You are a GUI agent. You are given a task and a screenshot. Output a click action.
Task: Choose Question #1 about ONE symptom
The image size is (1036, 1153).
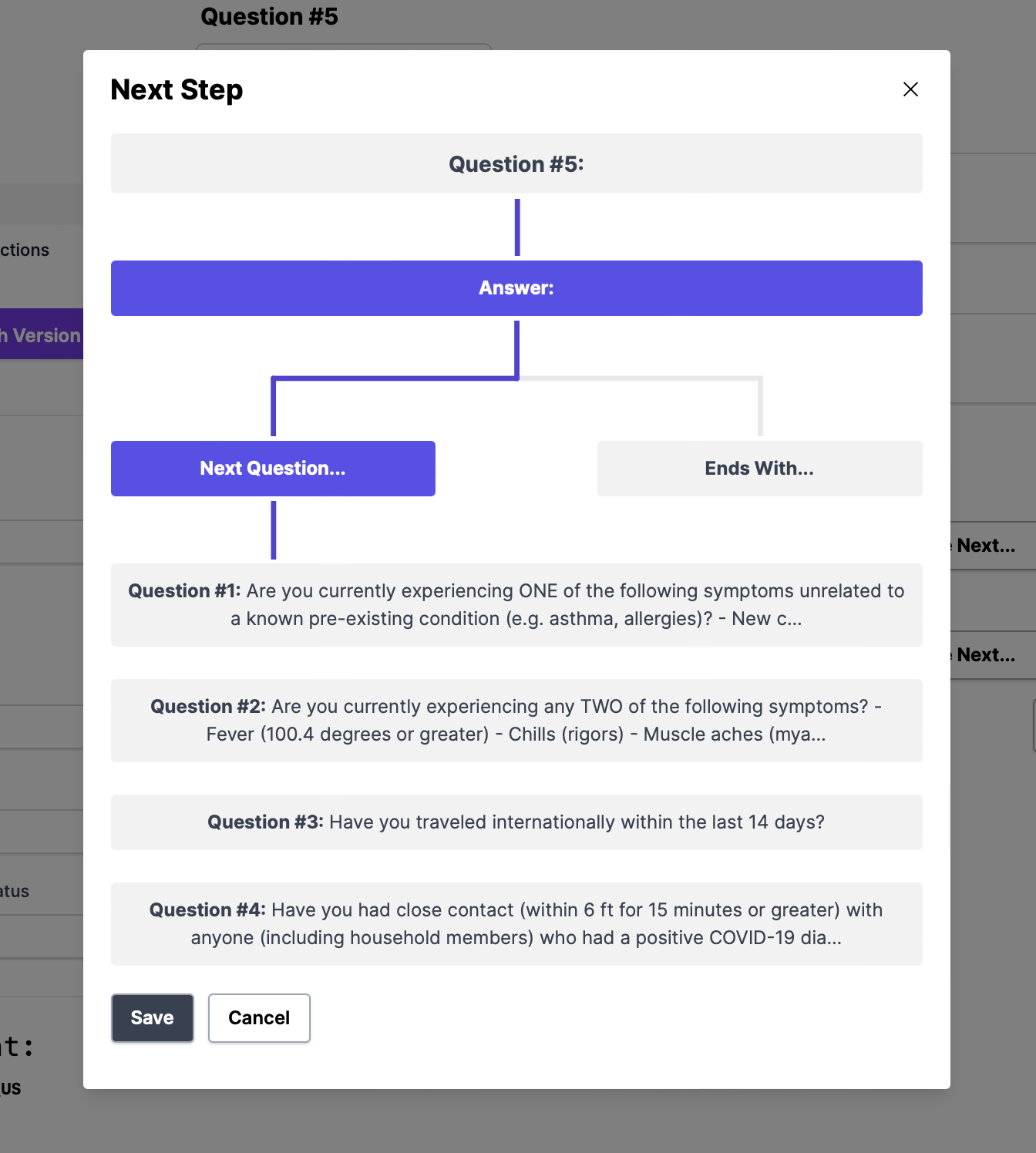516,605
